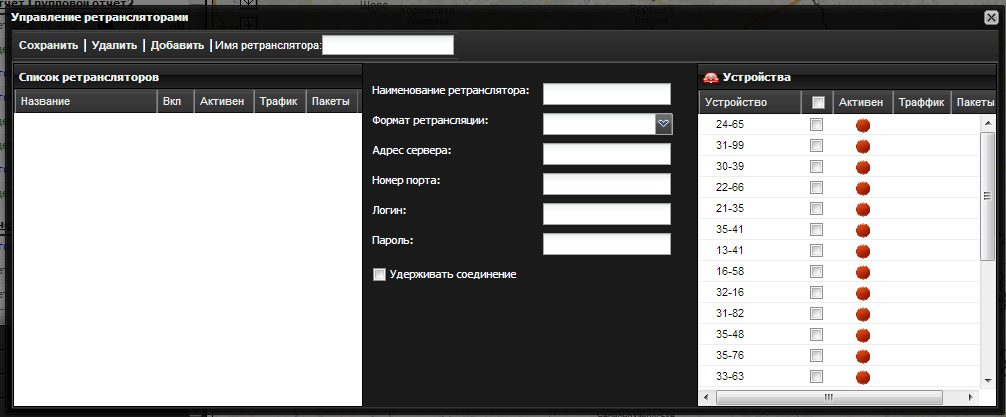This screenshot has height=417, width=1006.
Task: Open the Формат ретрансляции dropdown
Action: tap(663, 123)
